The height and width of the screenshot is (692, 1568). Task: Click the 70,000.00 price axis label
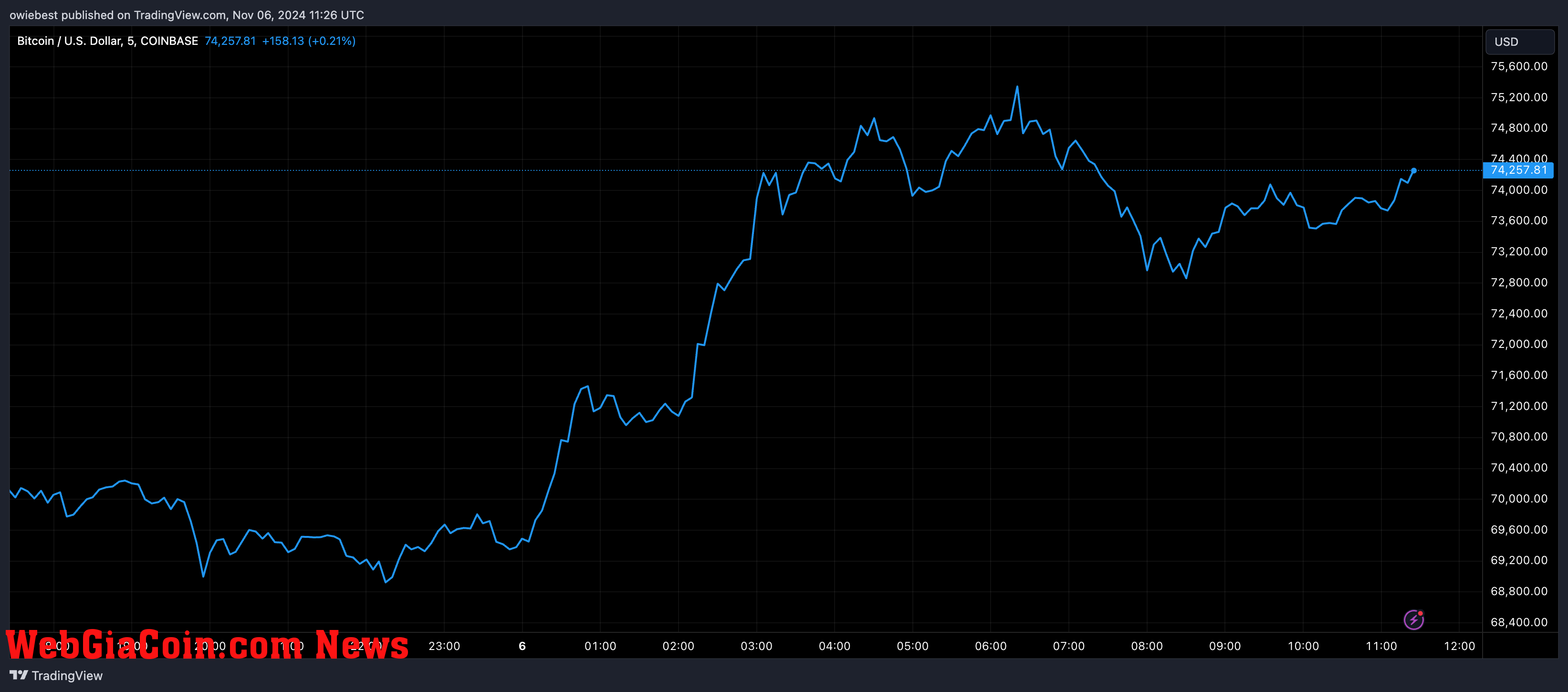pyautogui.click(x=1519, y=498)
